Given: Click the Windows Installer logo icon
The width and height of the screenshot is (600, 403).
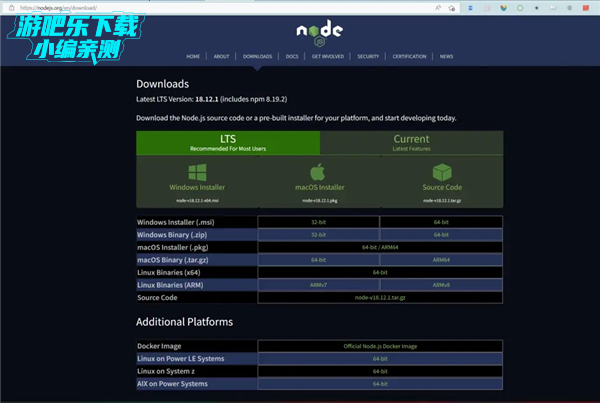Looking at the screenshot, I should [x=197, y=172].
